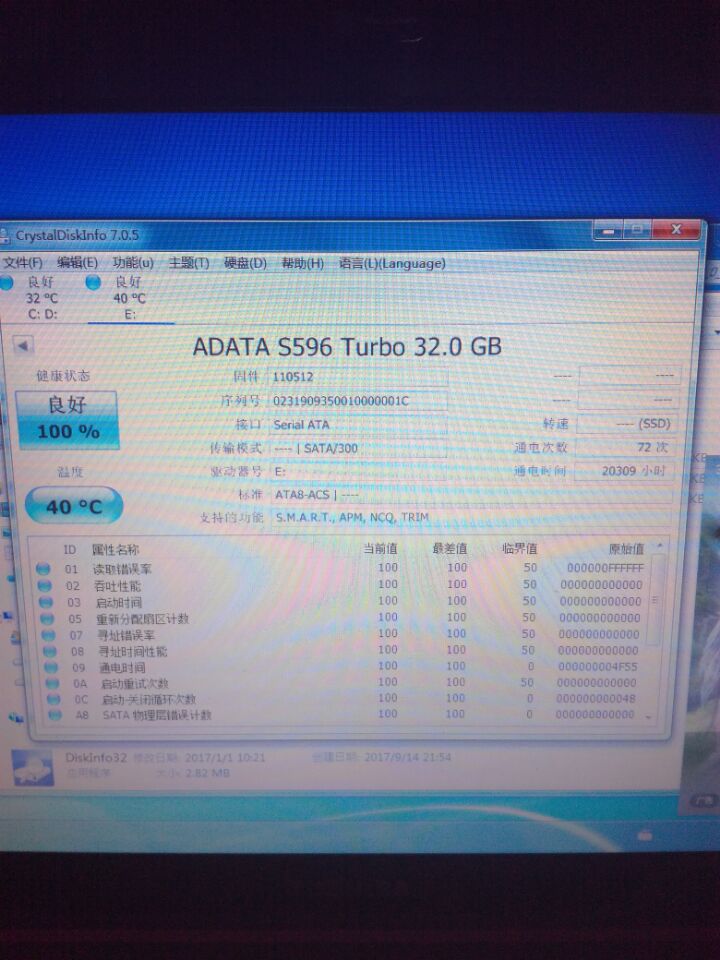The width and height of the screenshot is (720, 960).
Task: Click the power on count field 72 次
Action: 625,447
